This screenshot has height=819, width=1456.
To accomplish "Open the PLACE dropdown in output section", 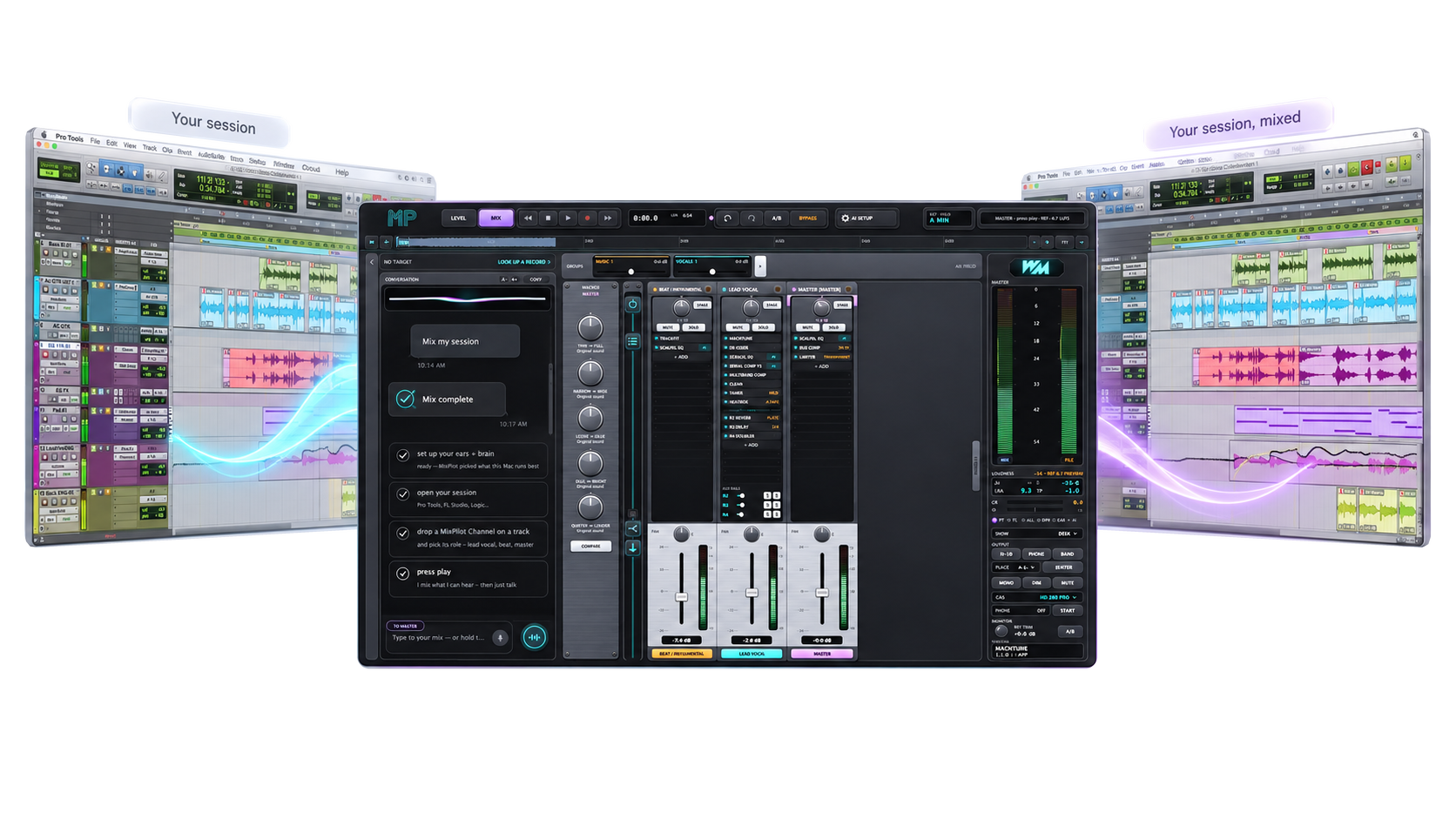I will [x=1015, y=567].
